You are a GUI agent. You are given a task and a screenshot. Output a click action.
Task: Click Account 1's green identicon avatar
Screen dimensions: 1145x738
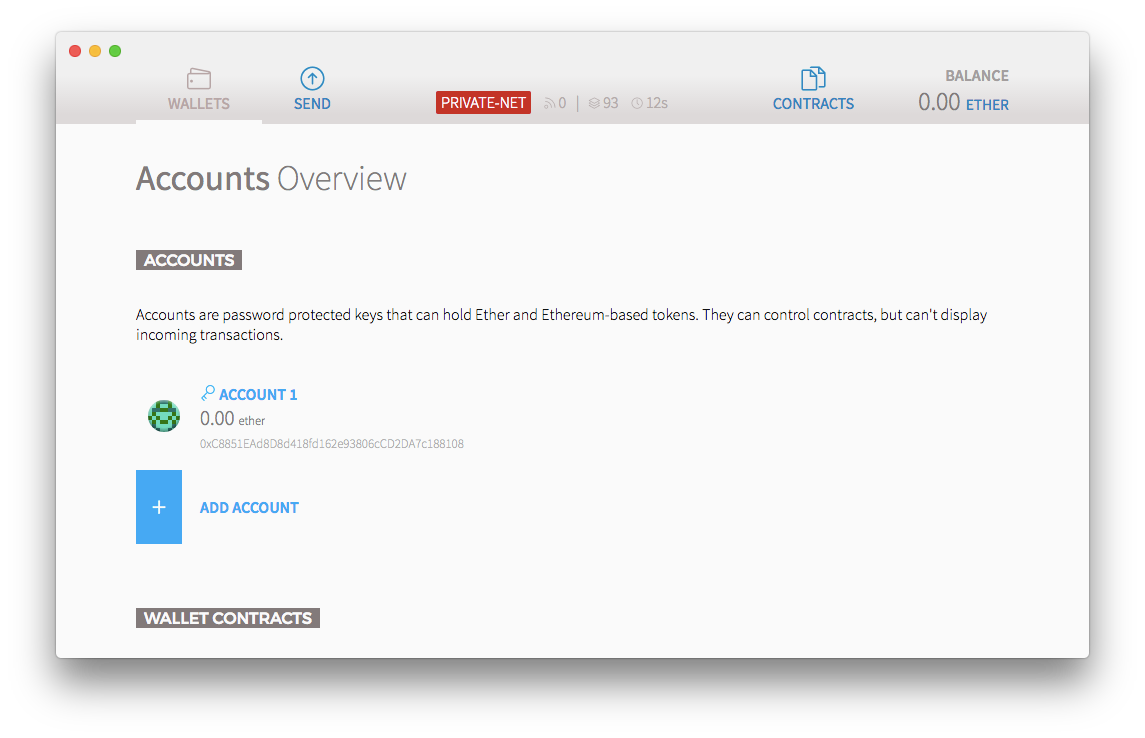click(x=163, y=416)
